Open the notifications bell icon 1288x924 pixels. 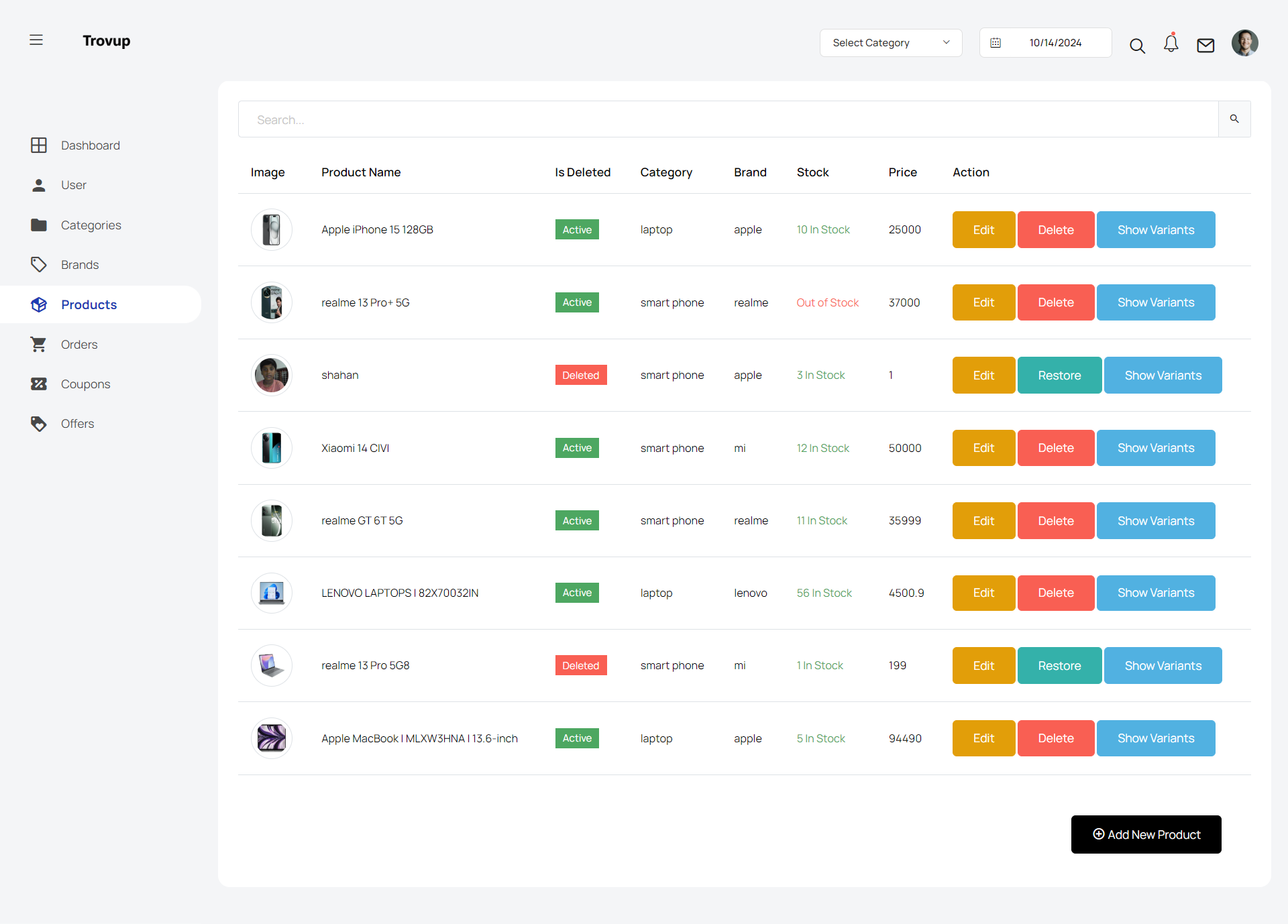[x=1171, y=44]
